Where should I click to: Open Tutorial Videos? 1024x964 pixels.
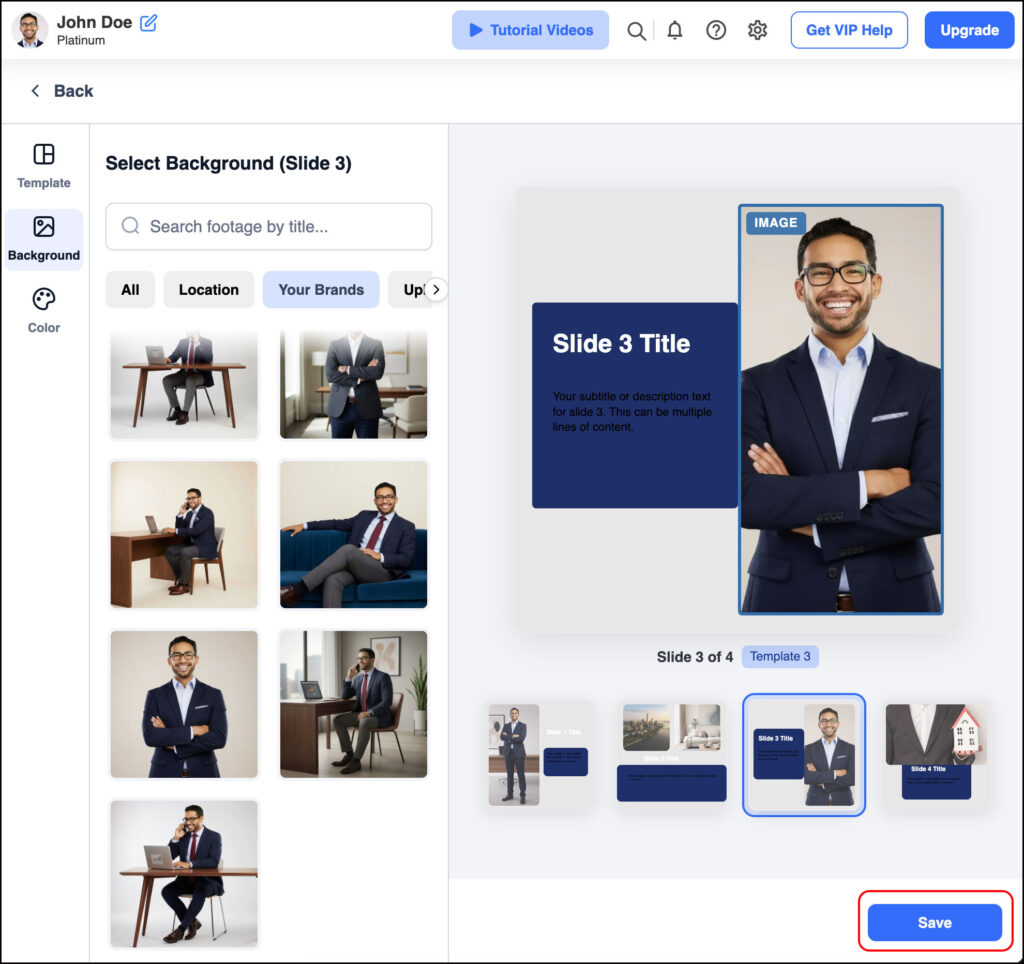pyautogui.click(x=530, y=30)
